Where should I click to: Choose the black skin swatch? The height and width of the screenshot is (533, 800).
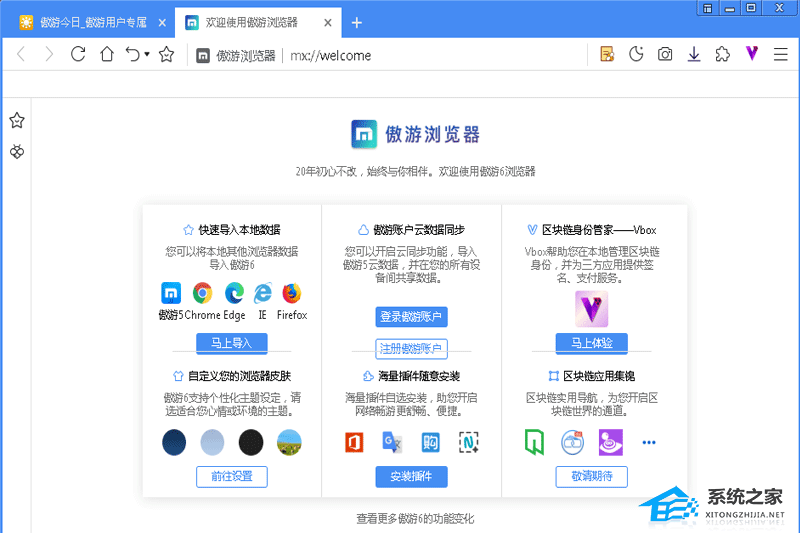tap(251, 442)
